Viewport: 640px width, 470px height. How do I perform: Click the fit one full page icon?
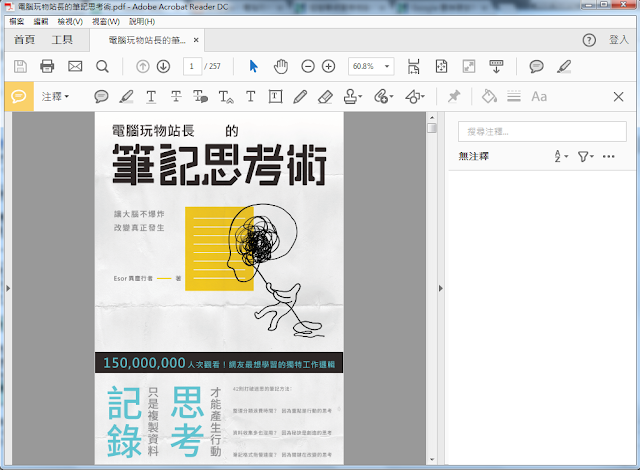click(441, 66)
